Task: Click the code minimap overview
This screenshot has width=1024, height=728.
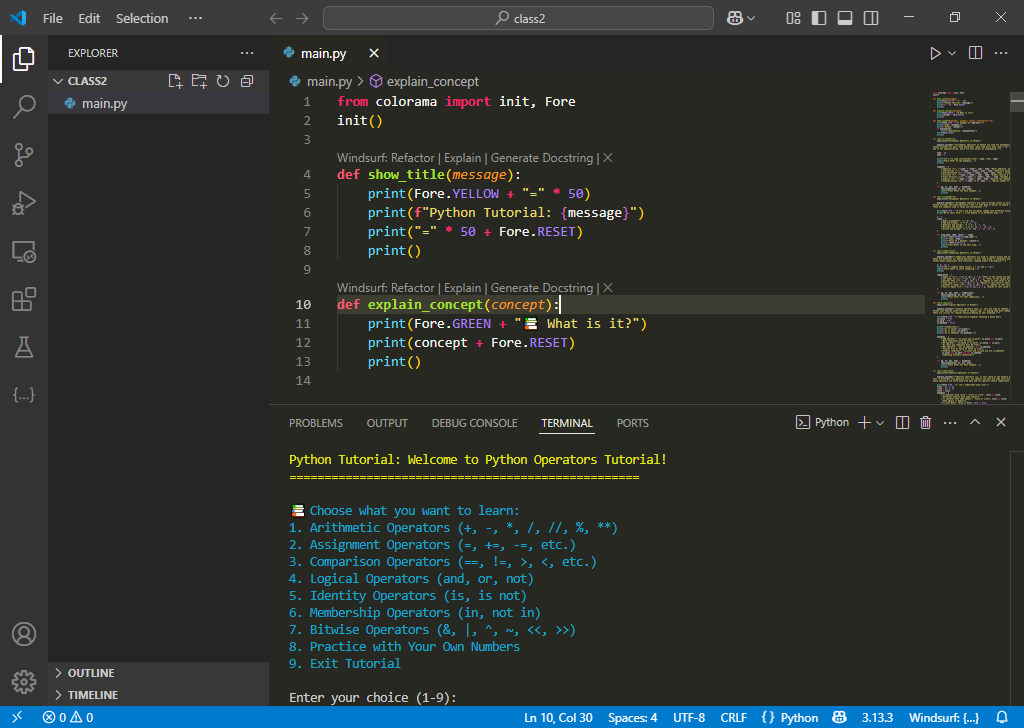Action: tap(970, 247)
